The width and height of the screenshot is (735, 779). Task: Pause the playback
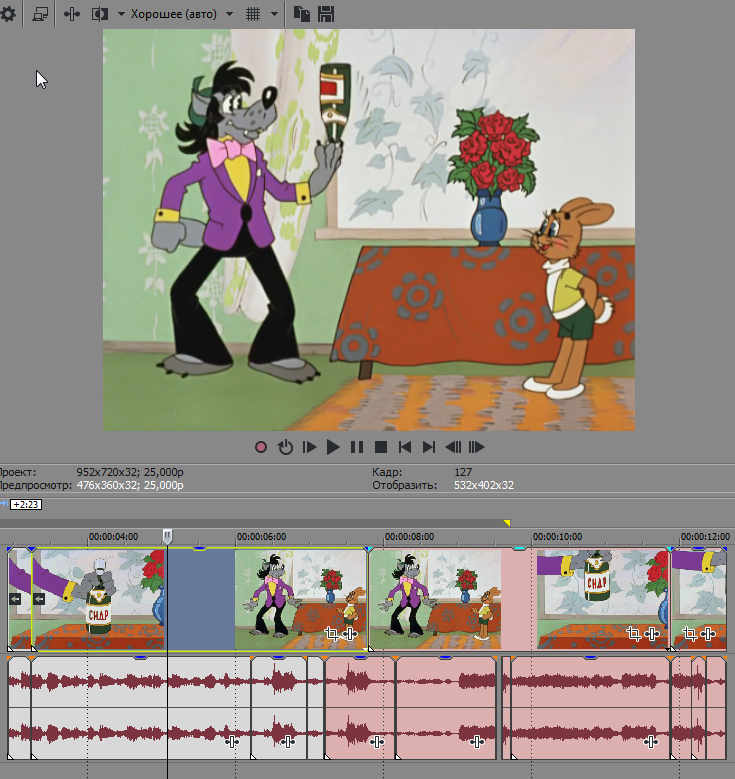click(357, 448)
